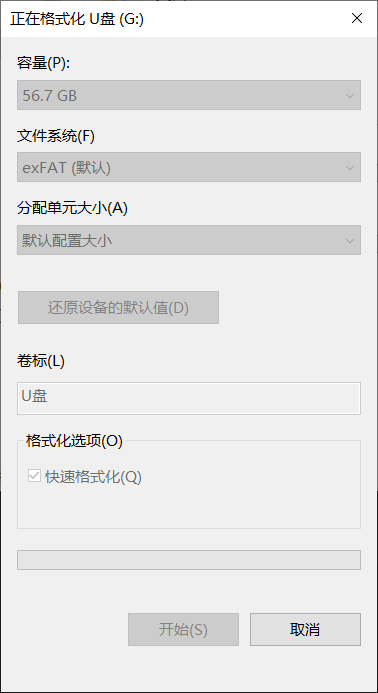Viewport: 378px width, 693px height.
Task: Expand the 默认配置大小 allocation size dropdown
Action: tap(189, 240)
